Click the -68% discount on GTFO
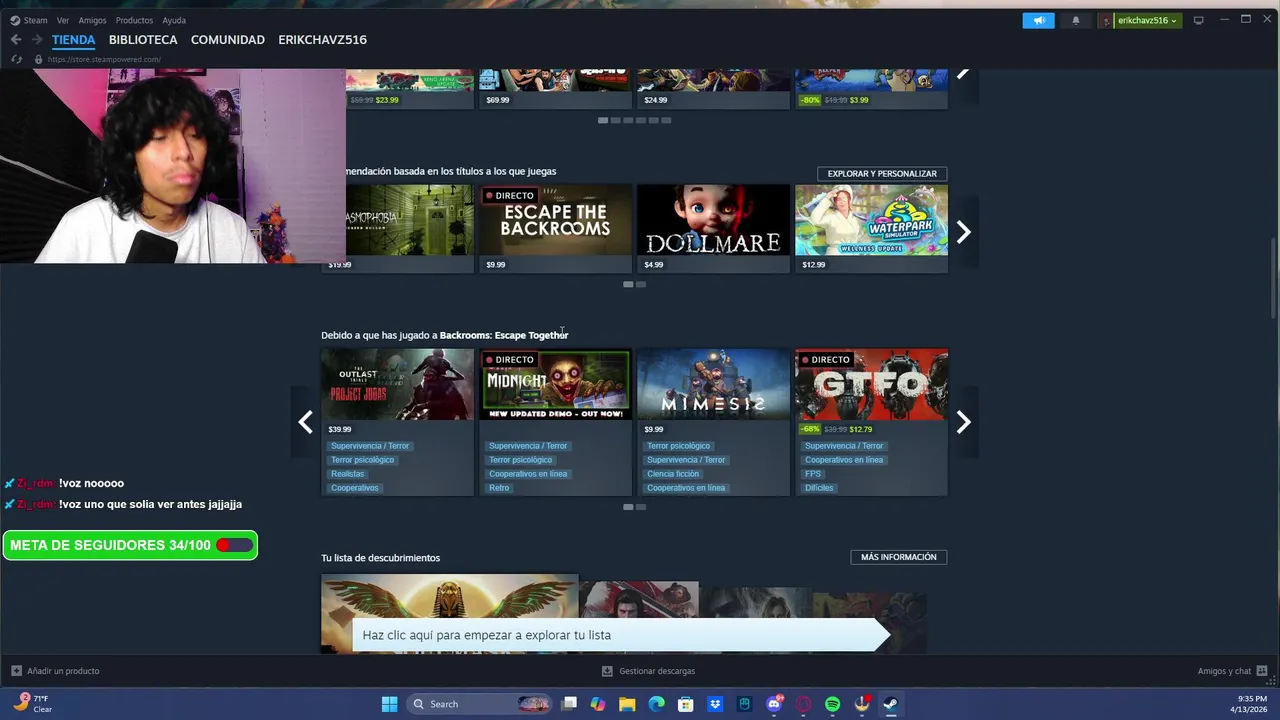Image resolution: width=1280 pixels, height=720 pixels. coord(810,429)
